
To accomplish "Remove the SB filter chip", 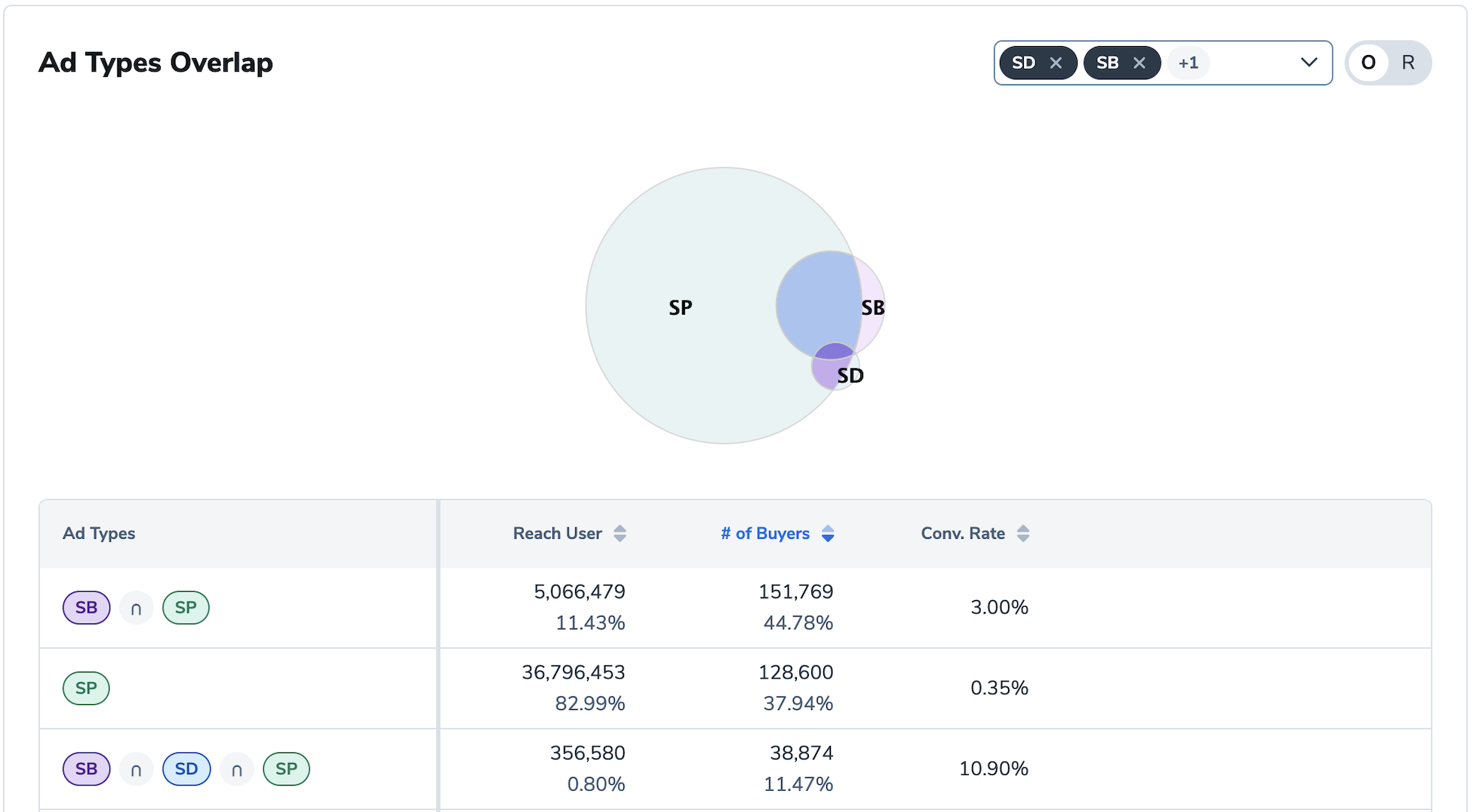I will point(1139,63).
